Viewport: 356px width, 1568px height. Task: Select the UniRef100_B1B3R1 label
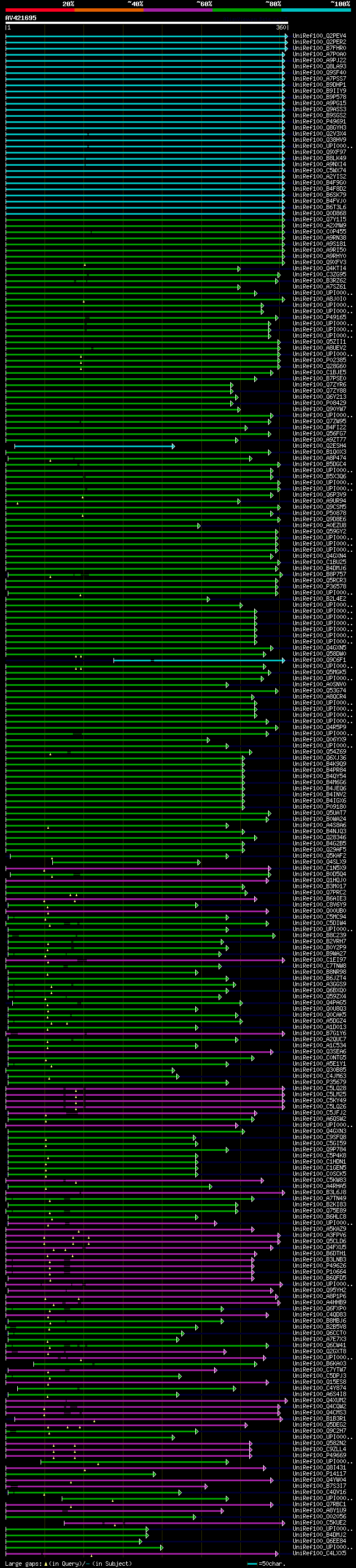[319, 1418]
